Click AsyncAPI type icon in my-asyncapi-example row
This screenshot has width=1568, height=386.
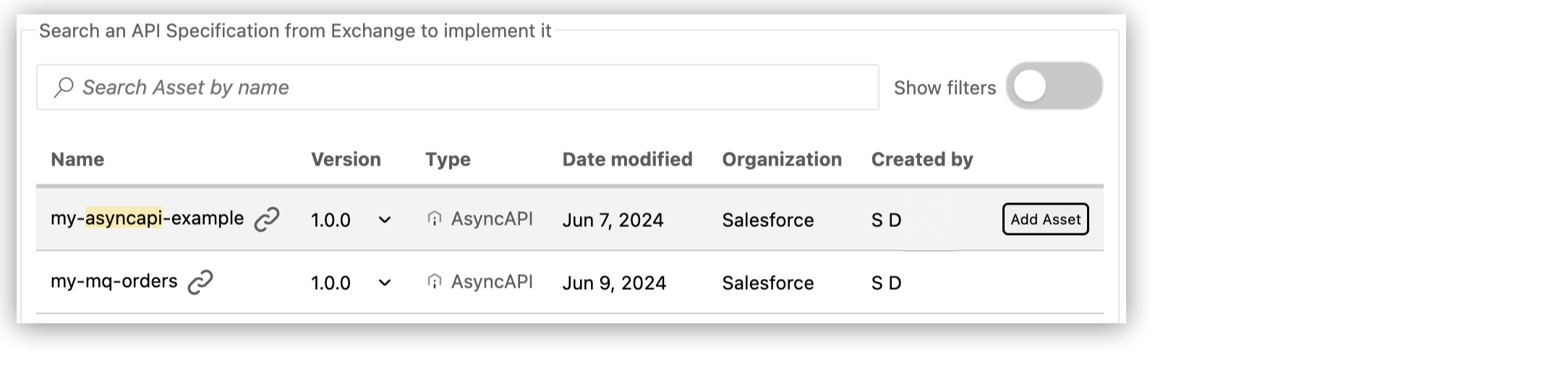(434, 219)
